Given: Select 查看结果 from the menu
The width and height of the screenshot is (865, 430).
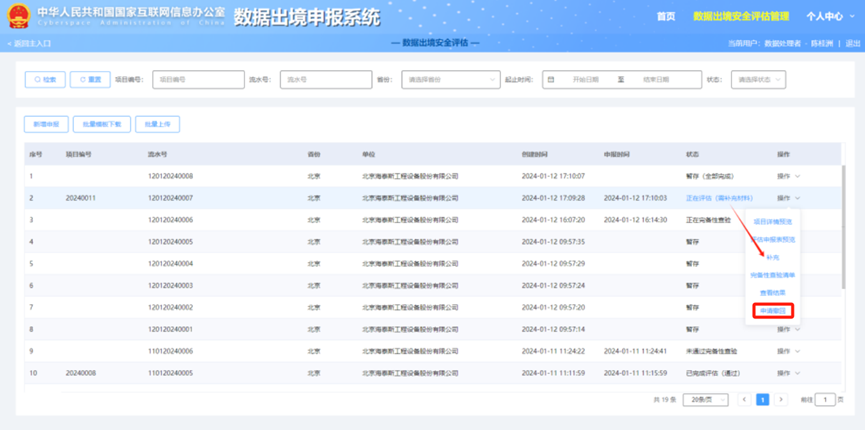Looking at the screenshot, I should (773, 293).
